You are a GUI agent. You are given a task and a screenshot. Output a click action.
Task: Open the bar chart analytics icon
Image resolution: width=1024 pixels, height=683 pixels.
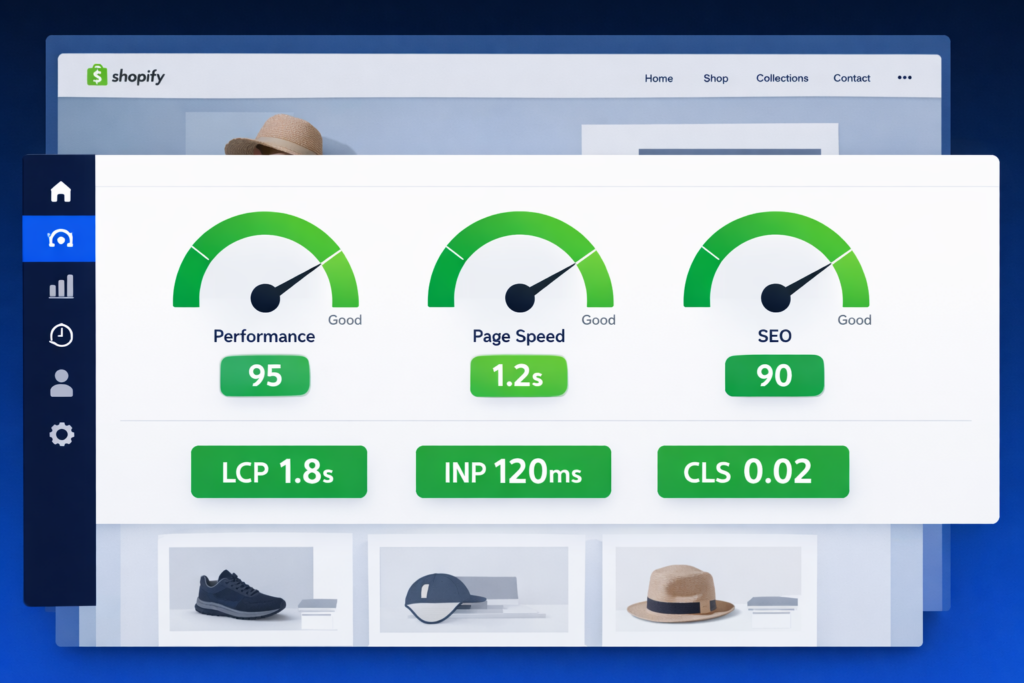point(59,287)
